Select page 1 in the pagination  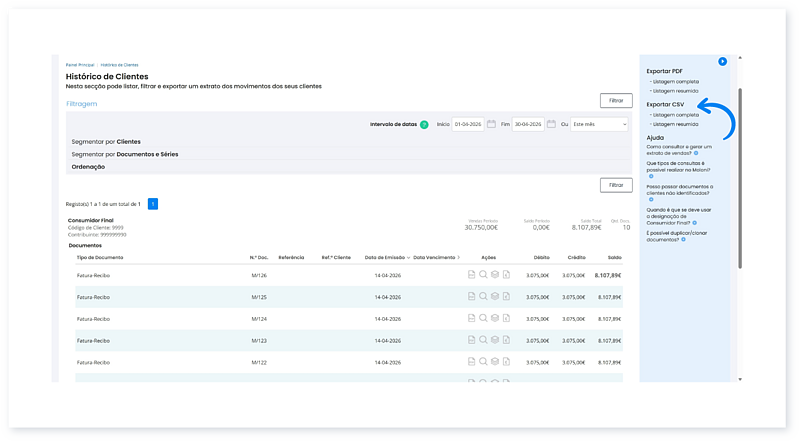pos(153,203)
